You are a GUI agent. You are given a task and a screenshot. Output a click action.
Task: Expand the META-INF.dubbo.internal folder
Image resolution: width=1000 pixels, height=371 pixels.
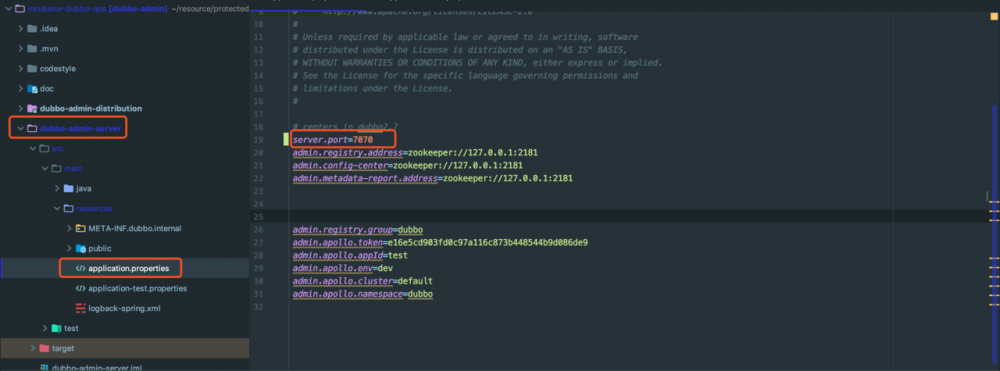69,228
